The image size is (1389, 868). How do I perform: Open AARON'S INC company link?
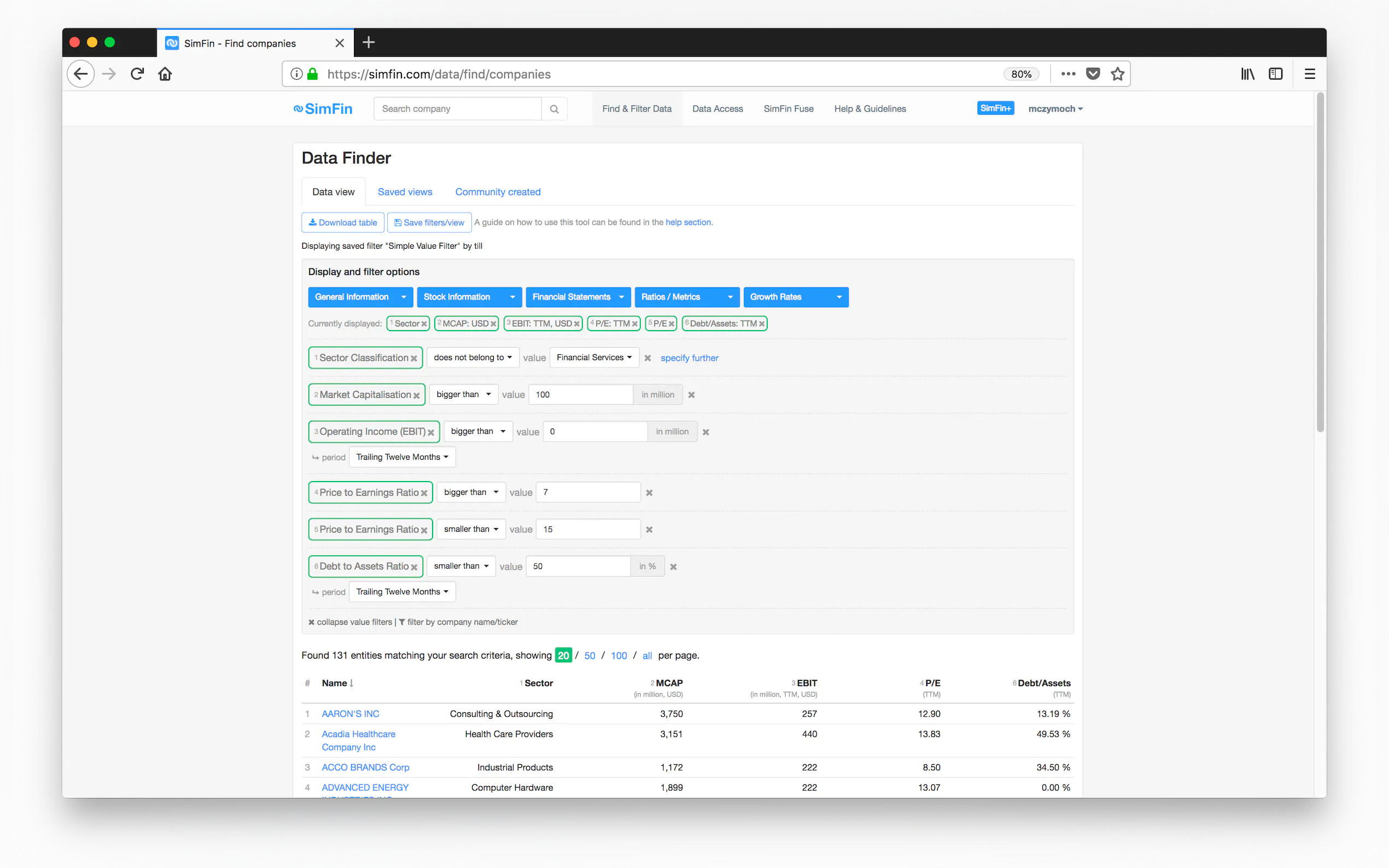coord(351,713)
